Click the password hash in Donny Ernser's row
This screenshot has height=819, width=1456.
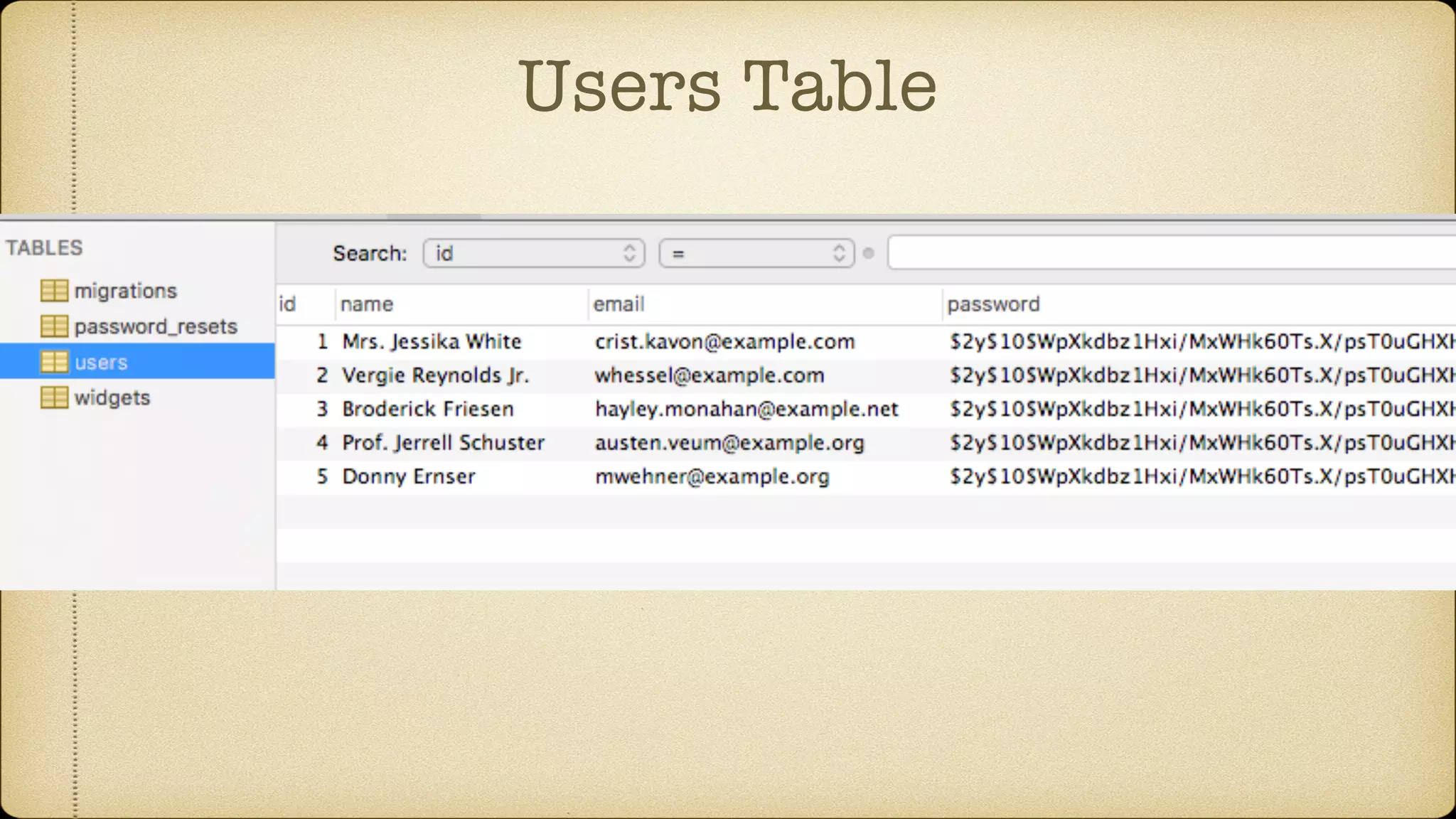coord(1203,476)
